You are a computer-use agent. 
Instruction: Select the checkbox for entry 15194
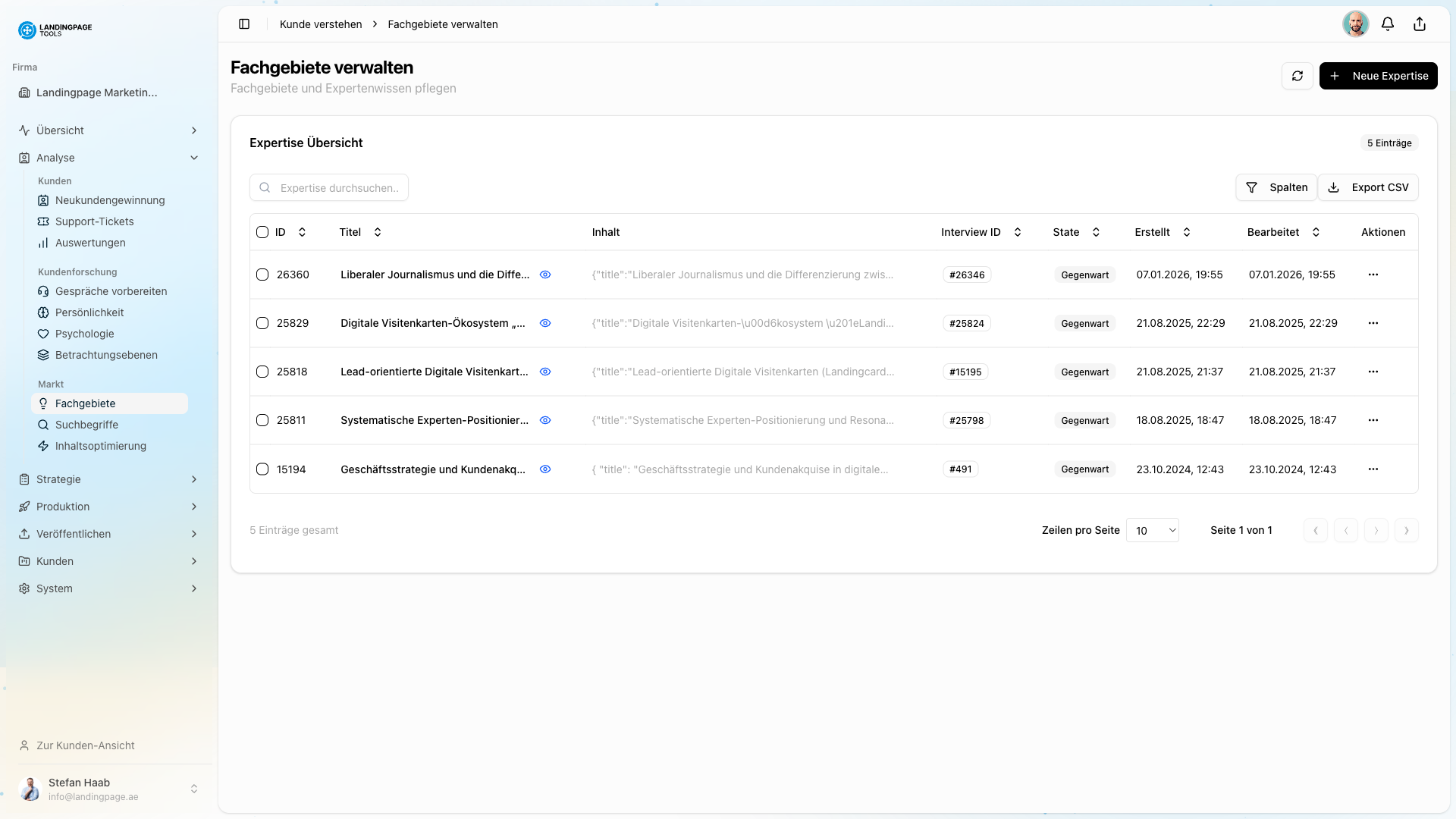tap(262, 469)
